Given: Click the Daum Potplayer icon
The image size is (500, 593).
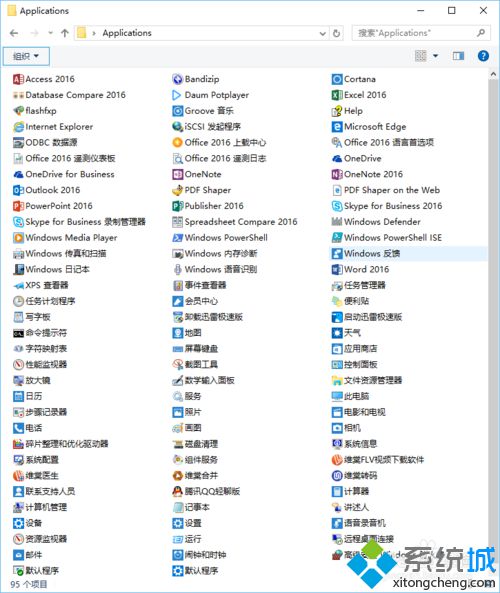Looking at the screenshot, I should tap(177, 95).
